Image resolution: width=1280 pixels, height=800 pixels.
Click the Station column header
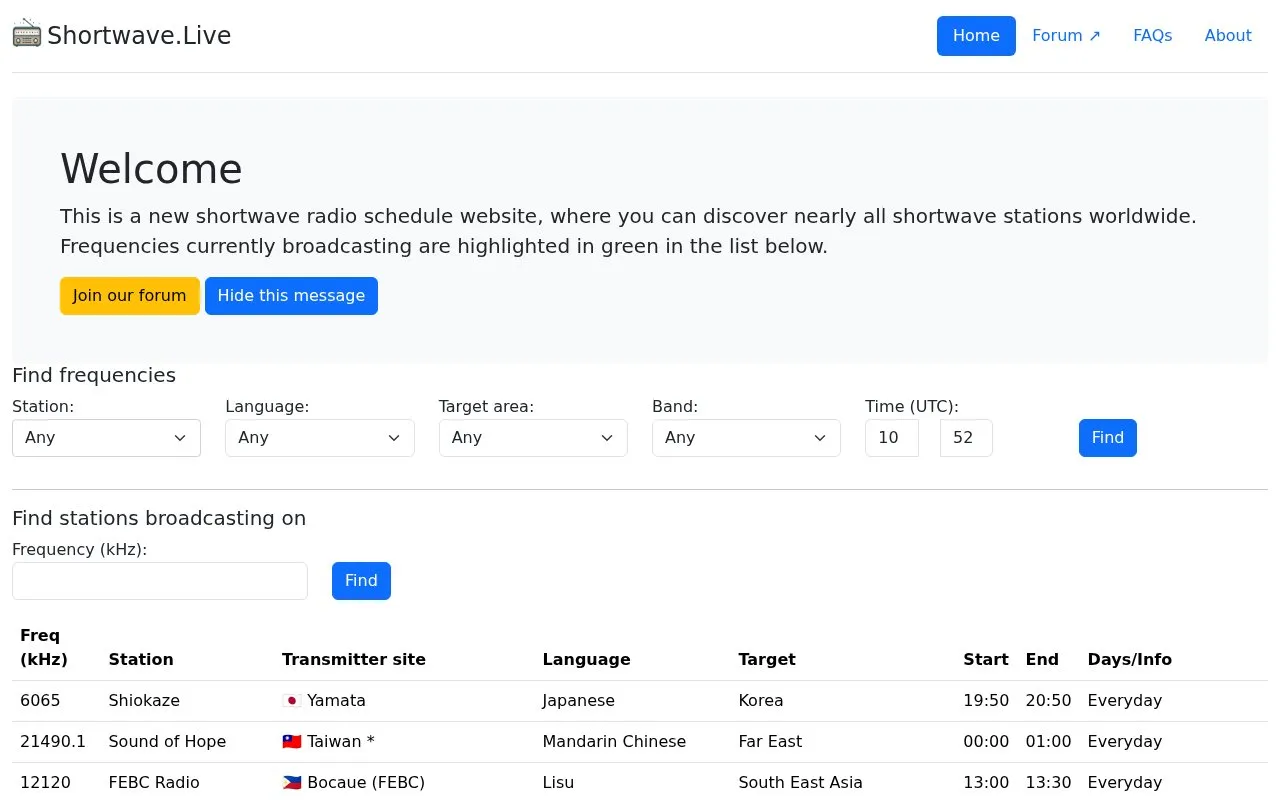[x=141, y=659]
